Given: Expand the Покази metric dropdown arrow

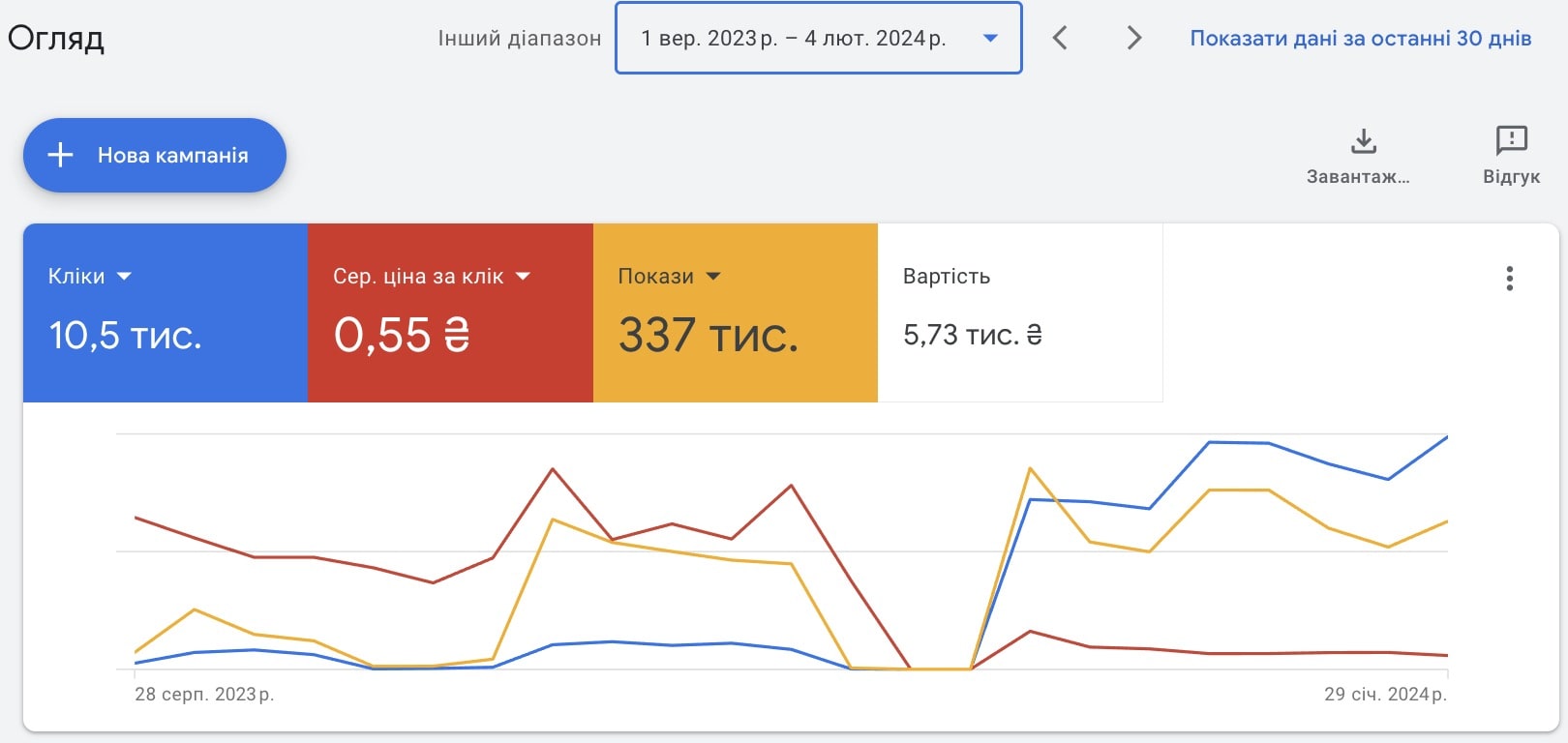Looking at the screenshot, I should [713, 277].
